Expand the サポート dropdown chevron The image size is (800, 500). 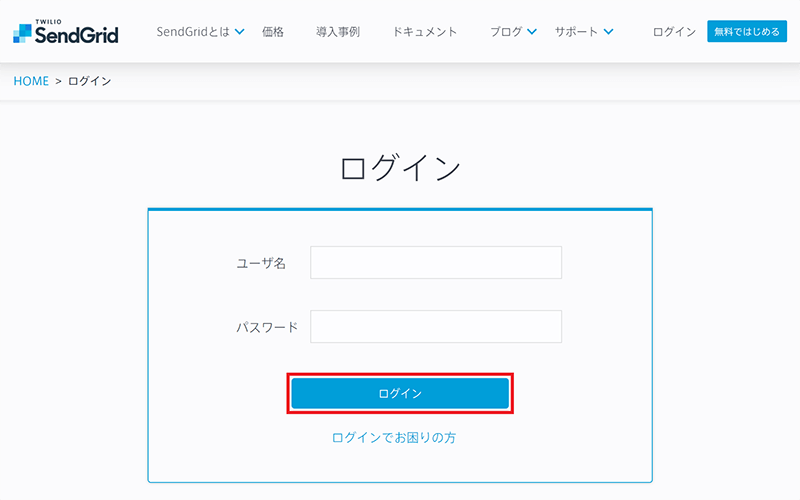[609, 32]
